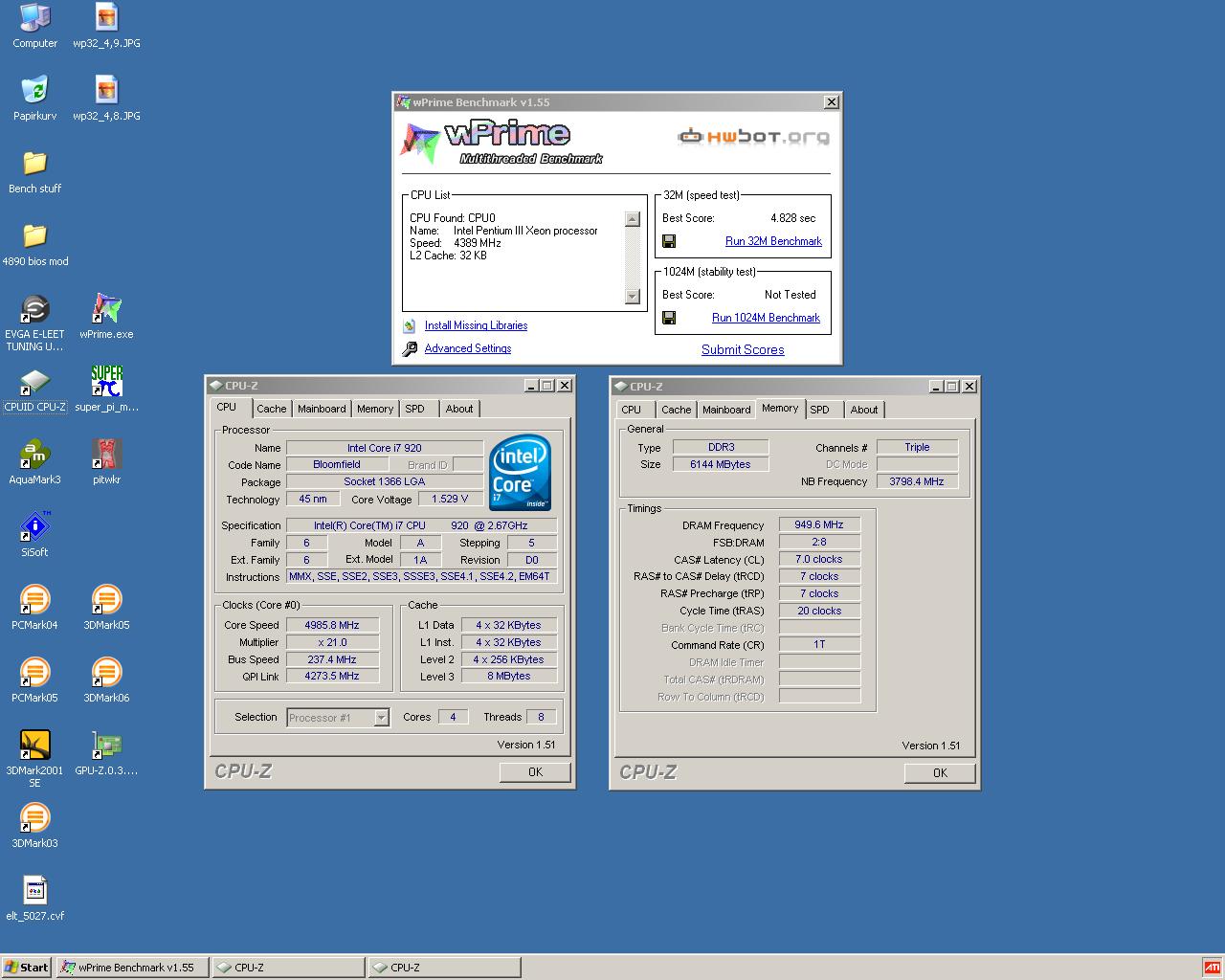Click the CAS# Latency 7.0 clocks value

(819, 559)
